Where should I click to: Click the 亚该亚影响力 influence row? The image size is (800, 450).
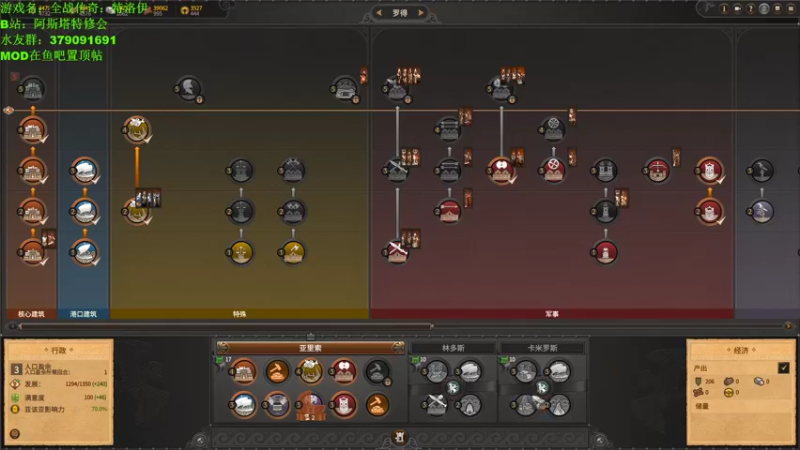point(59,409)
